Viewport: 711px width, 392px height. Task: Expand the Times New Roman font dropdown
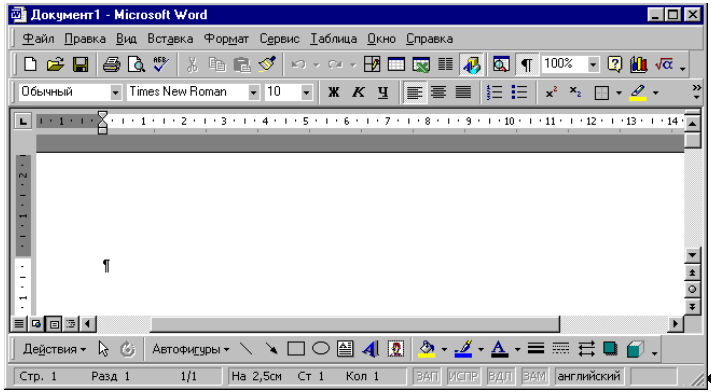click(254, 93)
